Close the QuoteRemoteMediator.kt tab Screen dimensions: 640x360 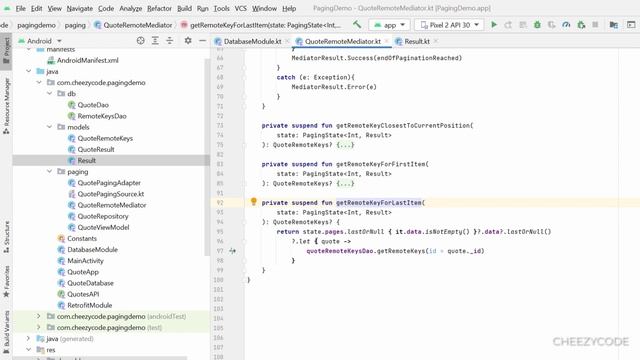(387, 41)
